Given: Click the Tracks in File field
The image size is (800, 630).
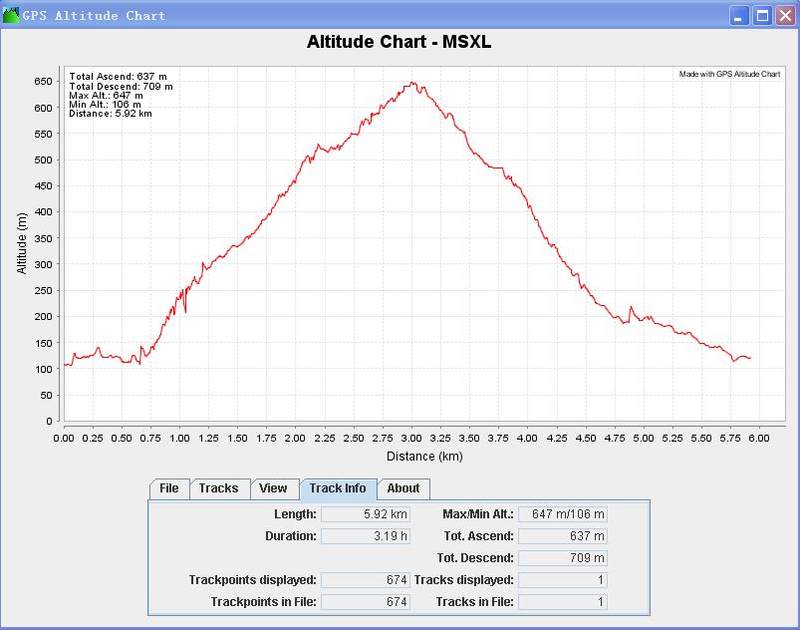Looking at the screenshot, I should [563, 602].
